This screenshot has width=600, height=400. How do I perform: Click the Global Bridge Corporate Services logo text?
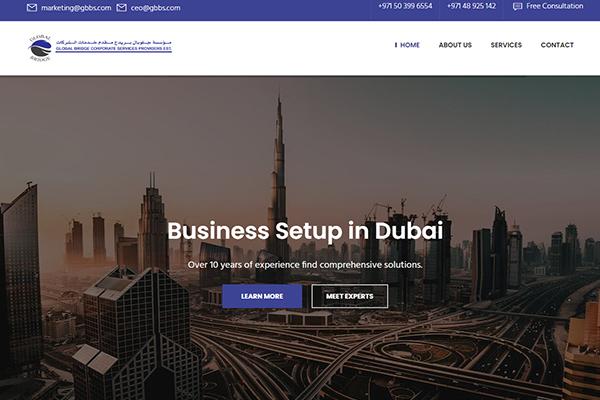pos(114,46)
